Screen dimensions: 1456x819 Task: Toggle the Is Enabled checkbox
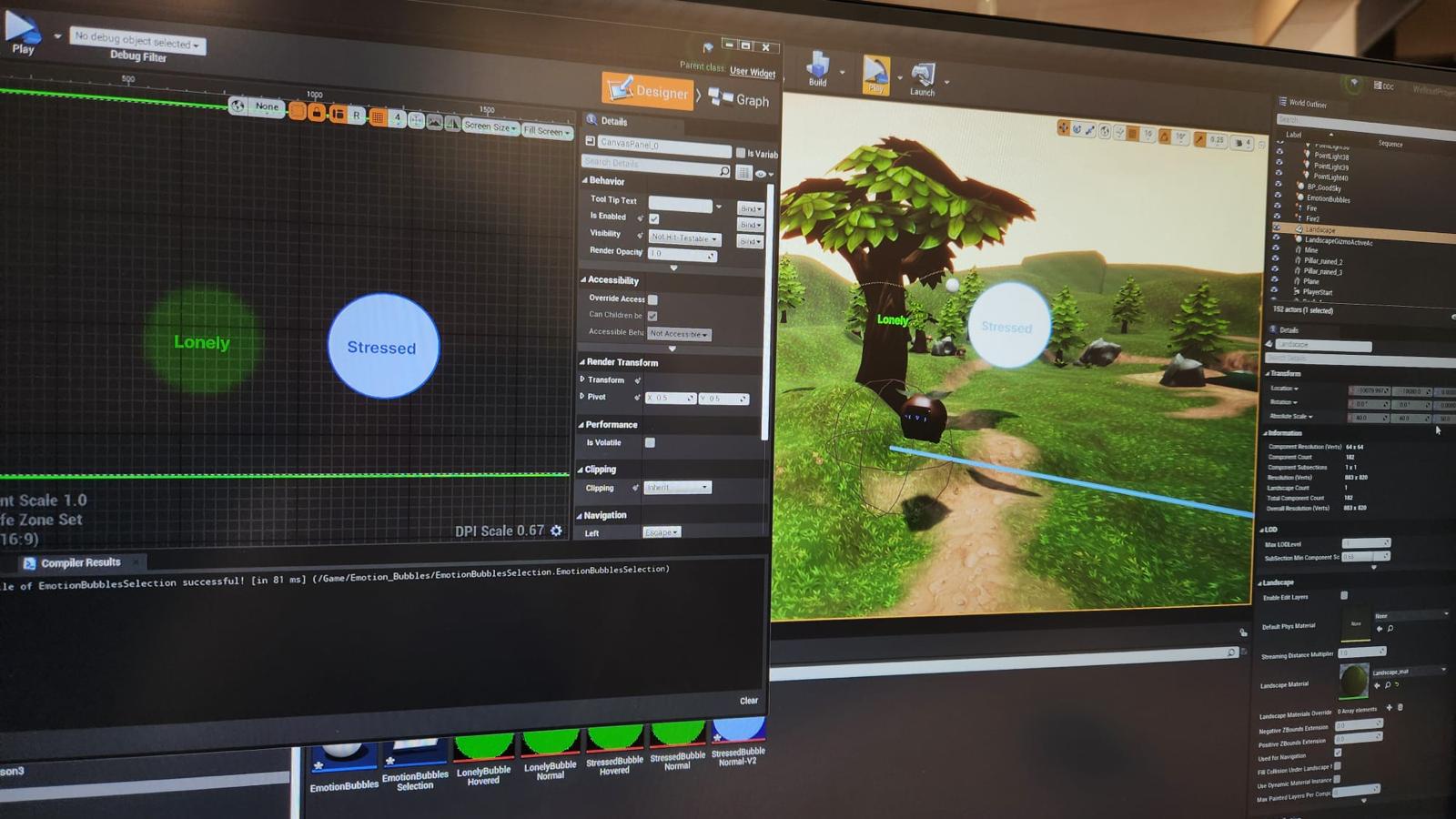click(x=653, y=218)
